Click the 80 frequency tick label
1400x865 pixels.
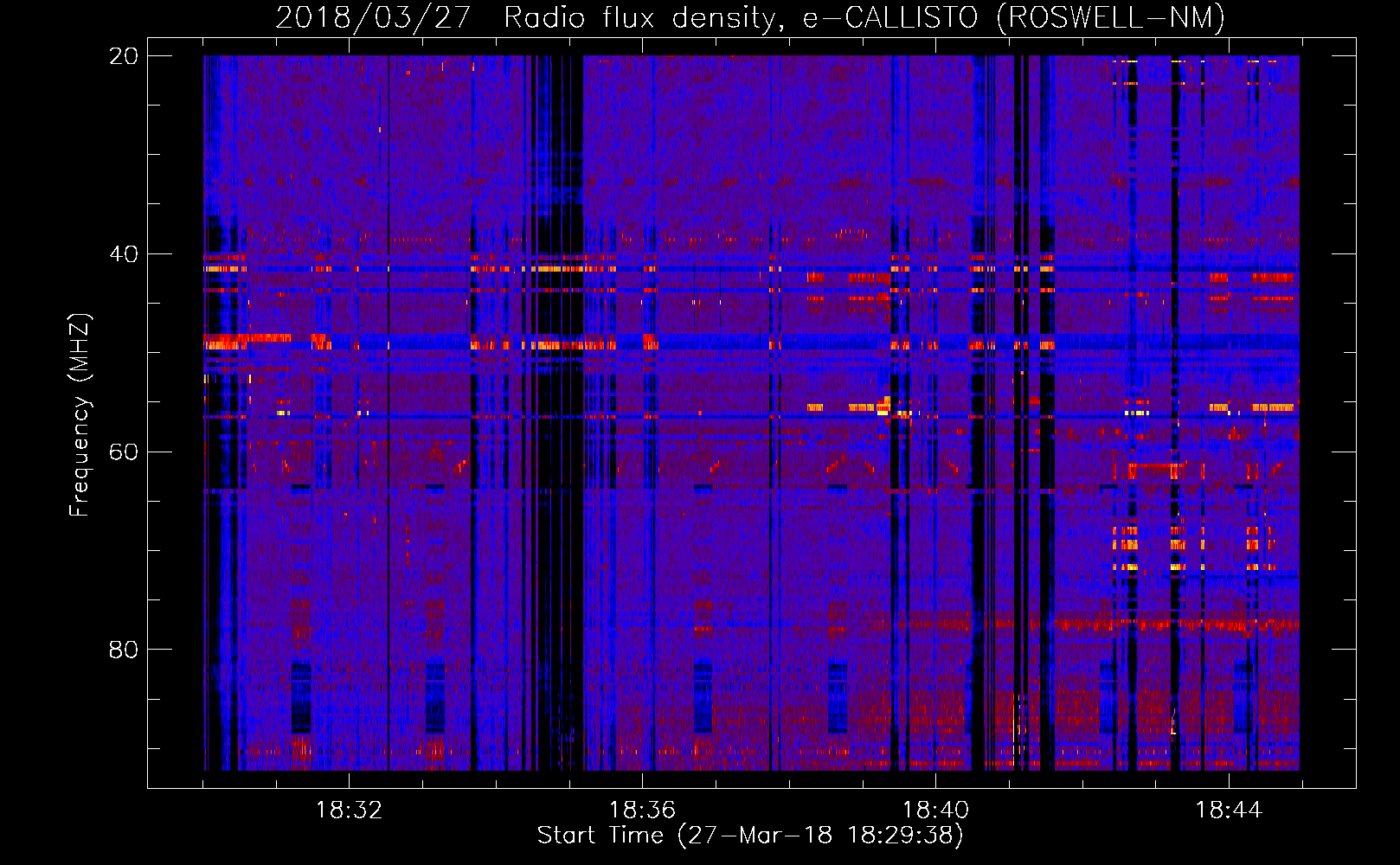coord(123,650)
